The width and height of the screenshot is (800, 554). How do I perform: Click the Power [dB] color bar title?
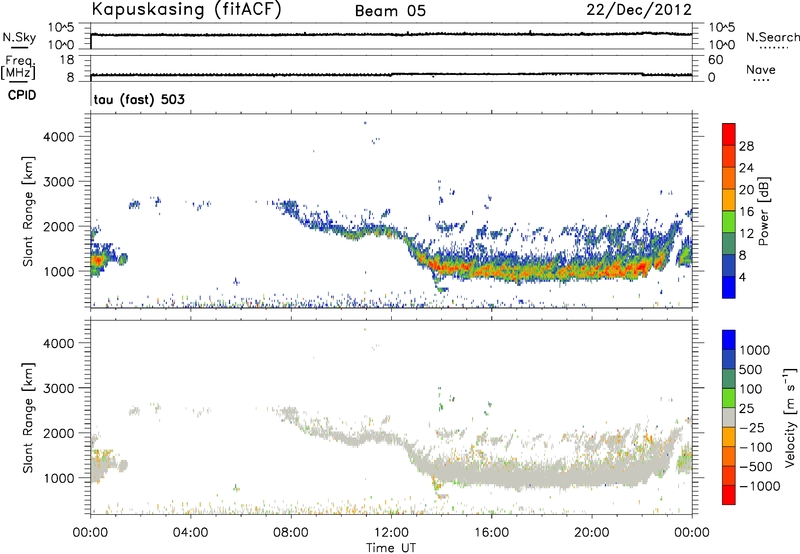pyautogui.click(x=764, y=211)
